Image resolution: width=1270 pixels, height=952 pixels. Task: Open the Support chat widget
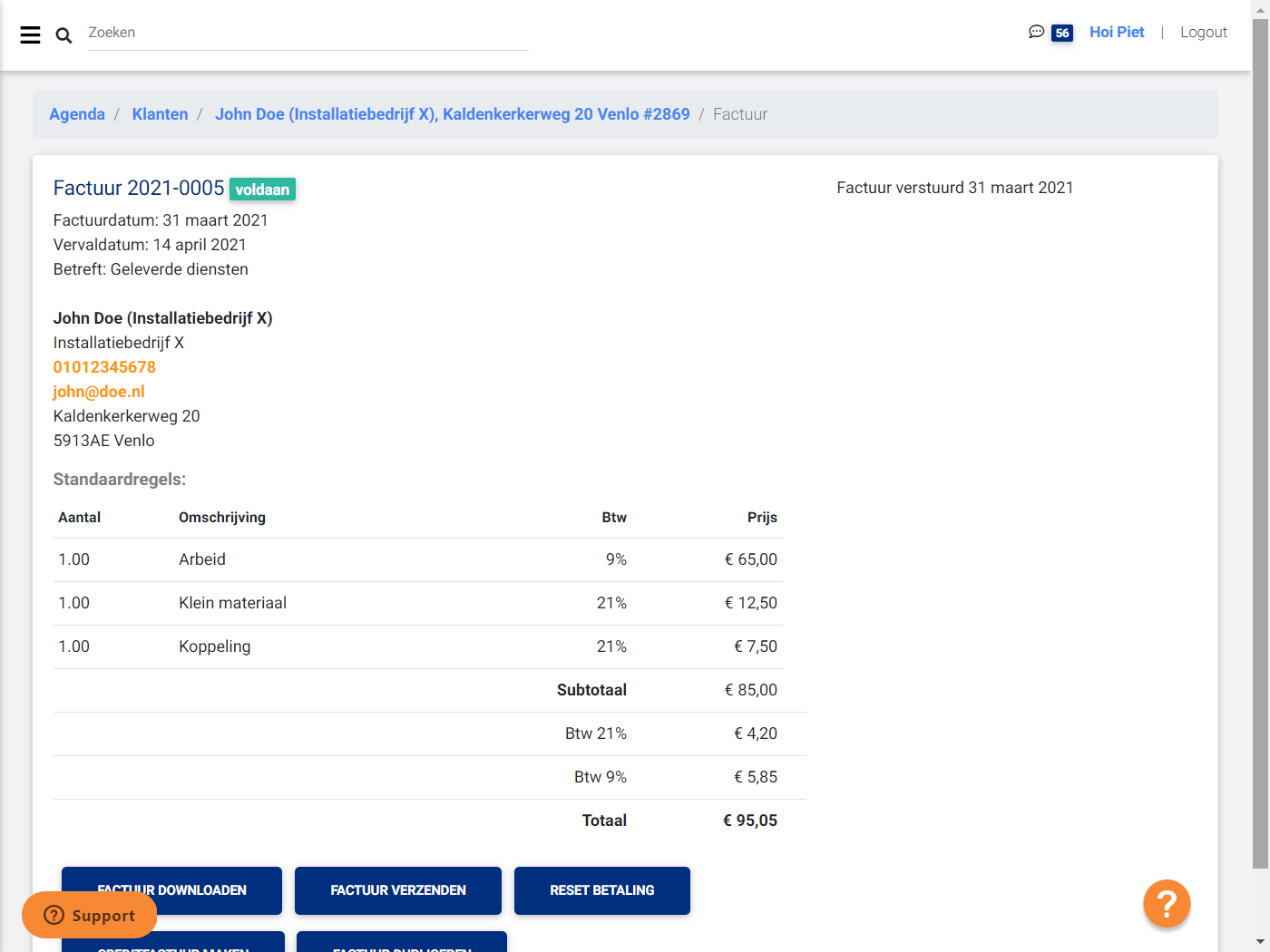coord(89,915)
